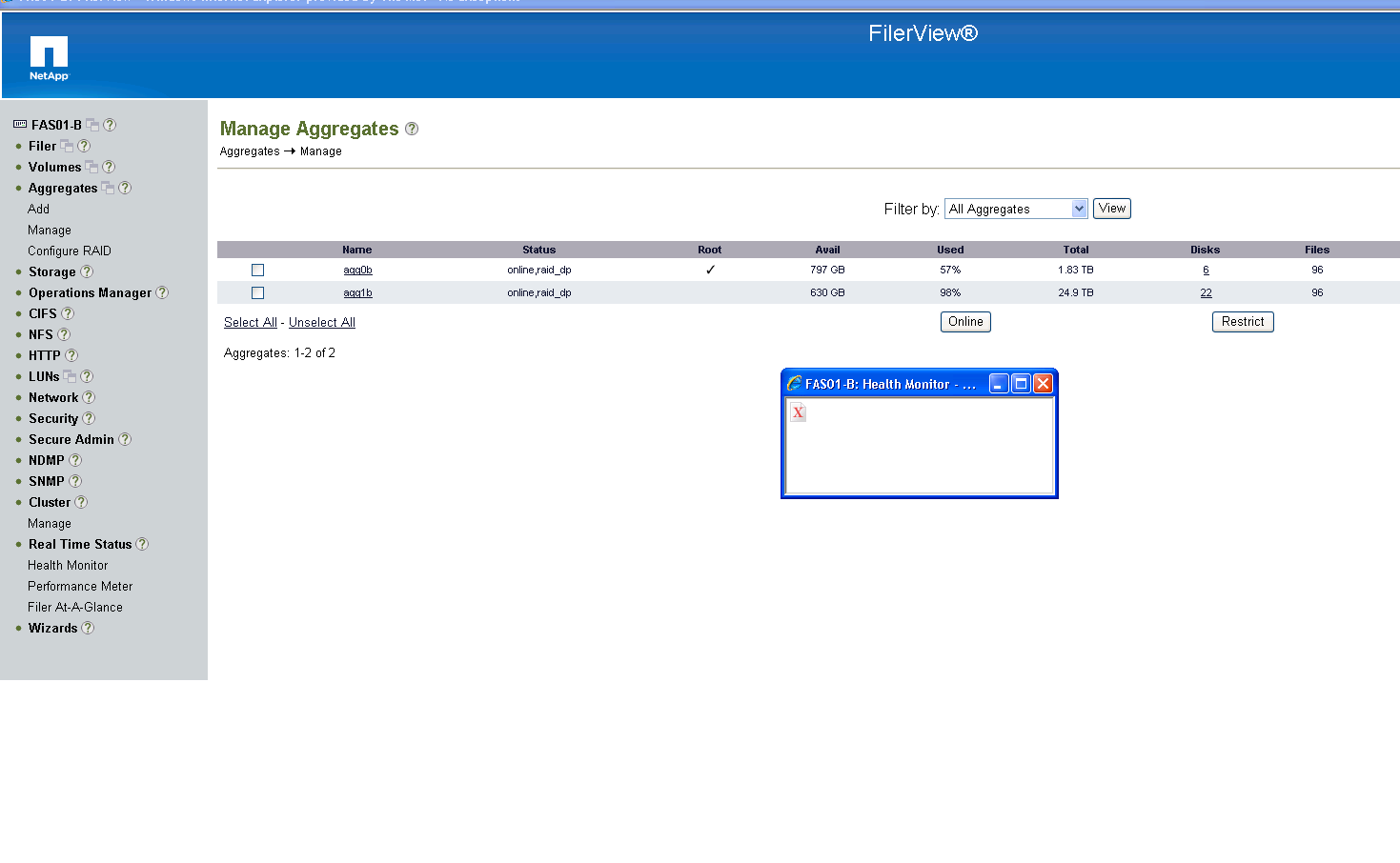
Task: Click disk count 22 link
Action: coord(1206,293)
